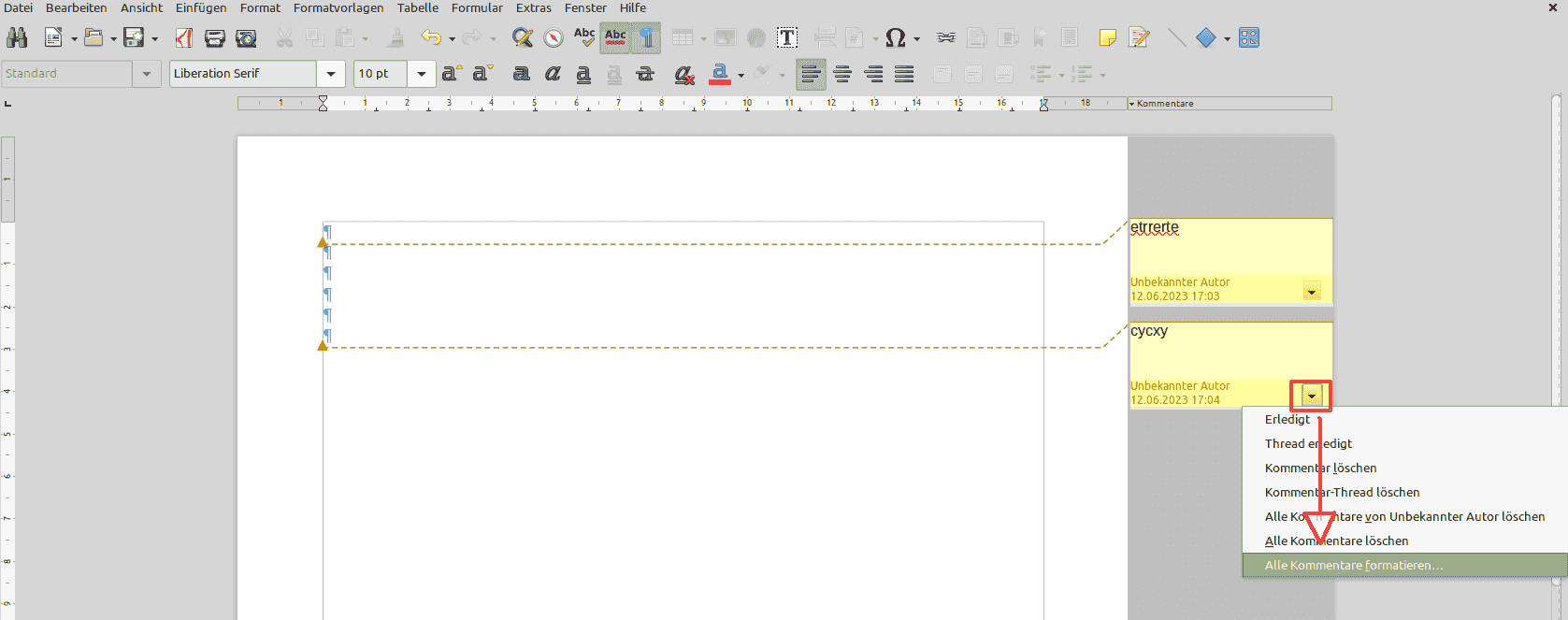Open dropdown of etrrerte comment
The image size is (1568, 620).
click(x=1312, y=292)
